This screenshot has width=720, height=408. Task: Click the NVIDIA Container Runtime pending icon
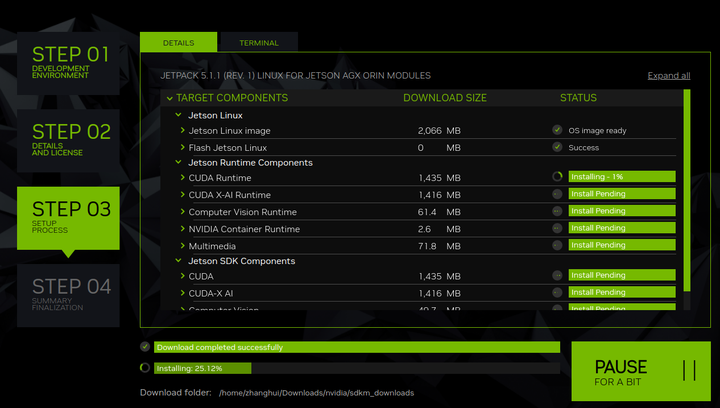tap(557, 228)
